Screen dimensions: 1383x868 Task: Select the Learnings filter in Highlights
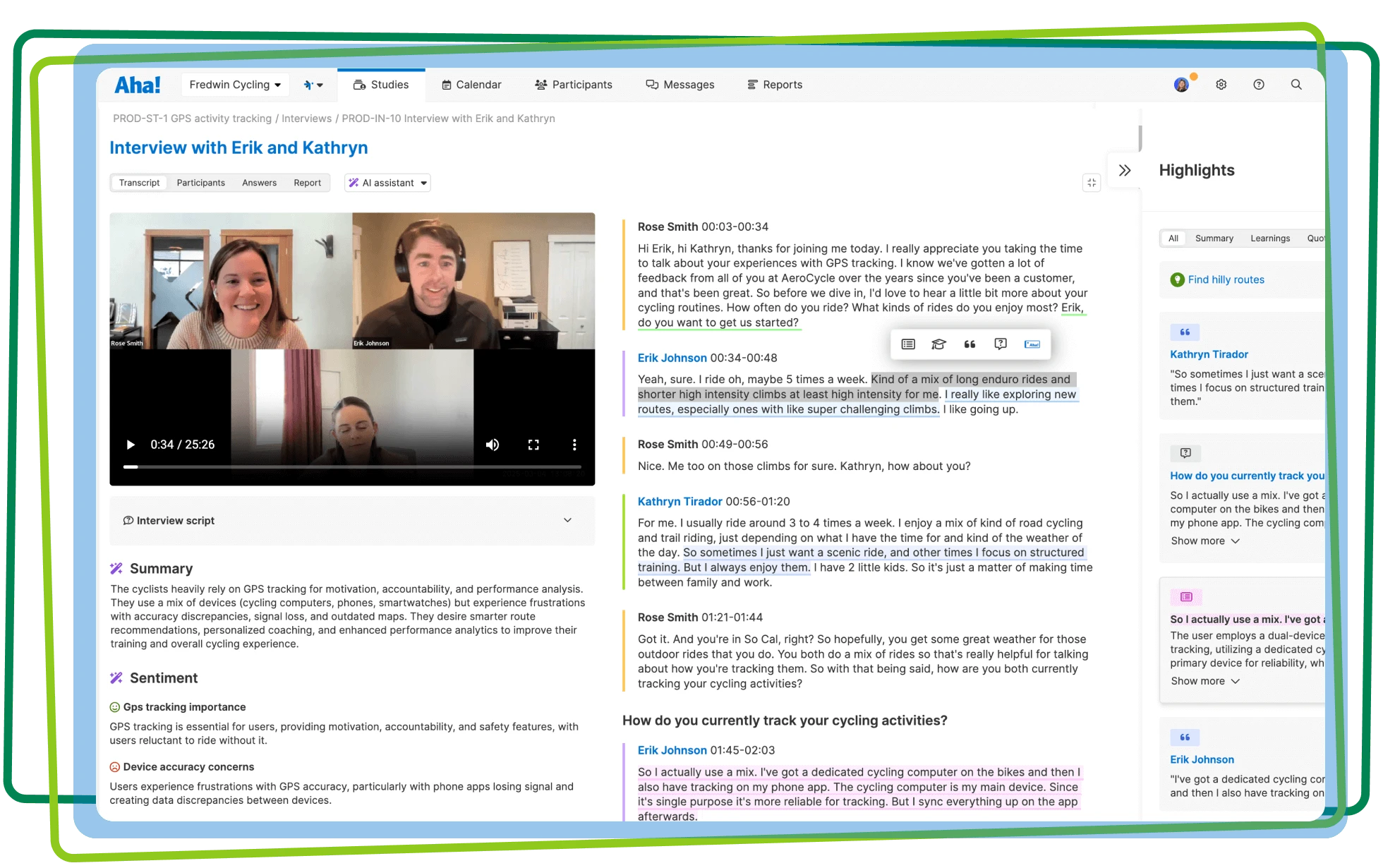coord(1270,238)
